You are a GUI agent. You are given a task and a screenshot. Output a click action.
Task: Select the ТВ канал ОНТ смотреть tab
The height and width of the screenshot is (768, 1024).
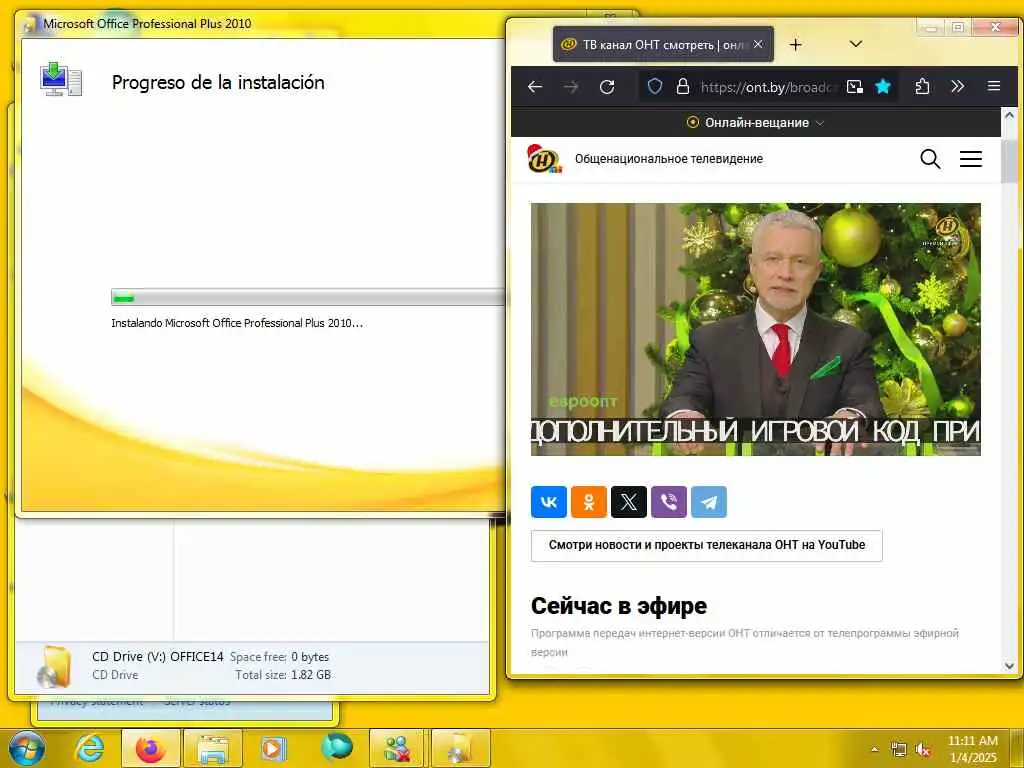[x=663, y=44]
